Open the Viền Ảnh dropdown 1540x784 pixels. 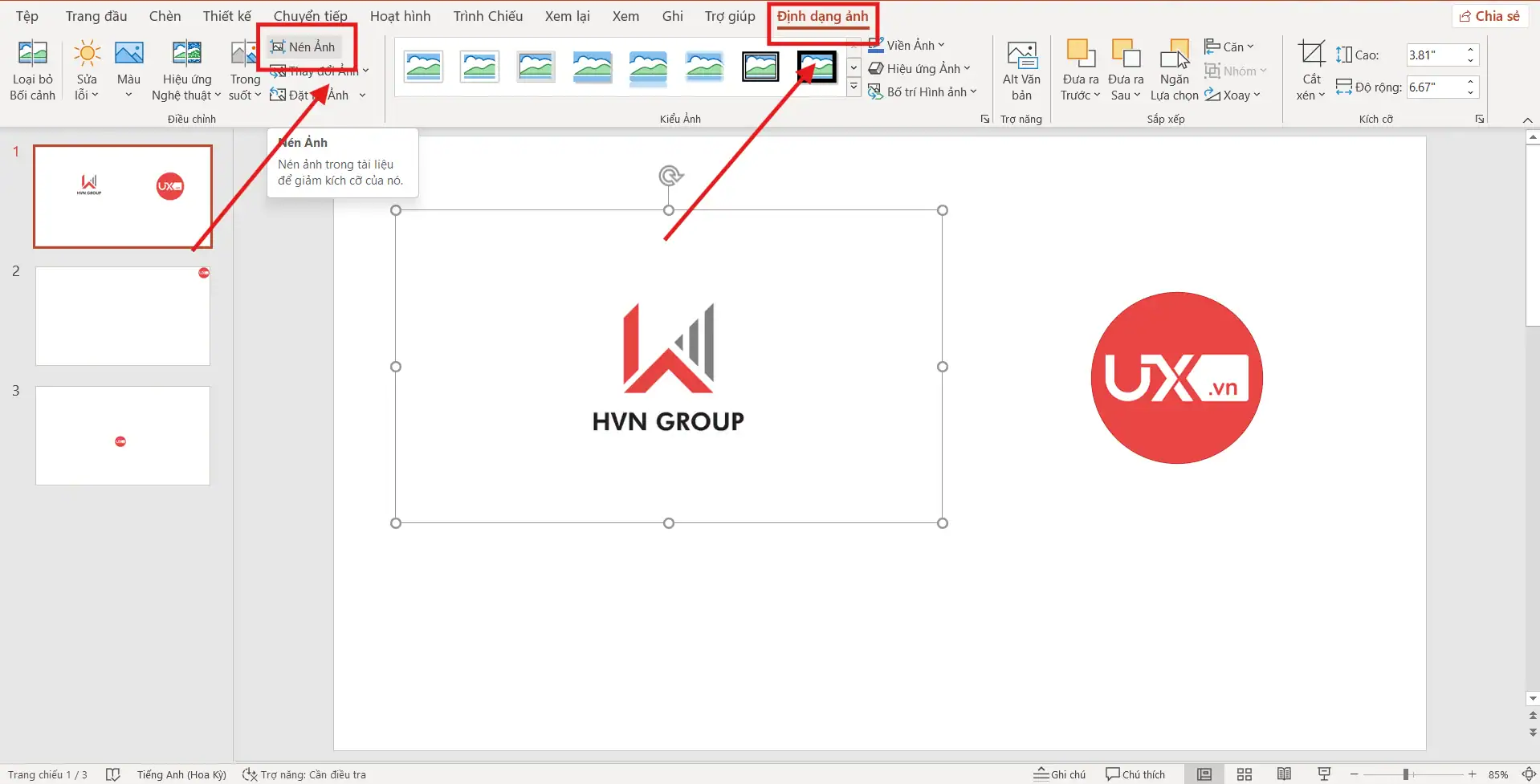[x=906, y=45]
